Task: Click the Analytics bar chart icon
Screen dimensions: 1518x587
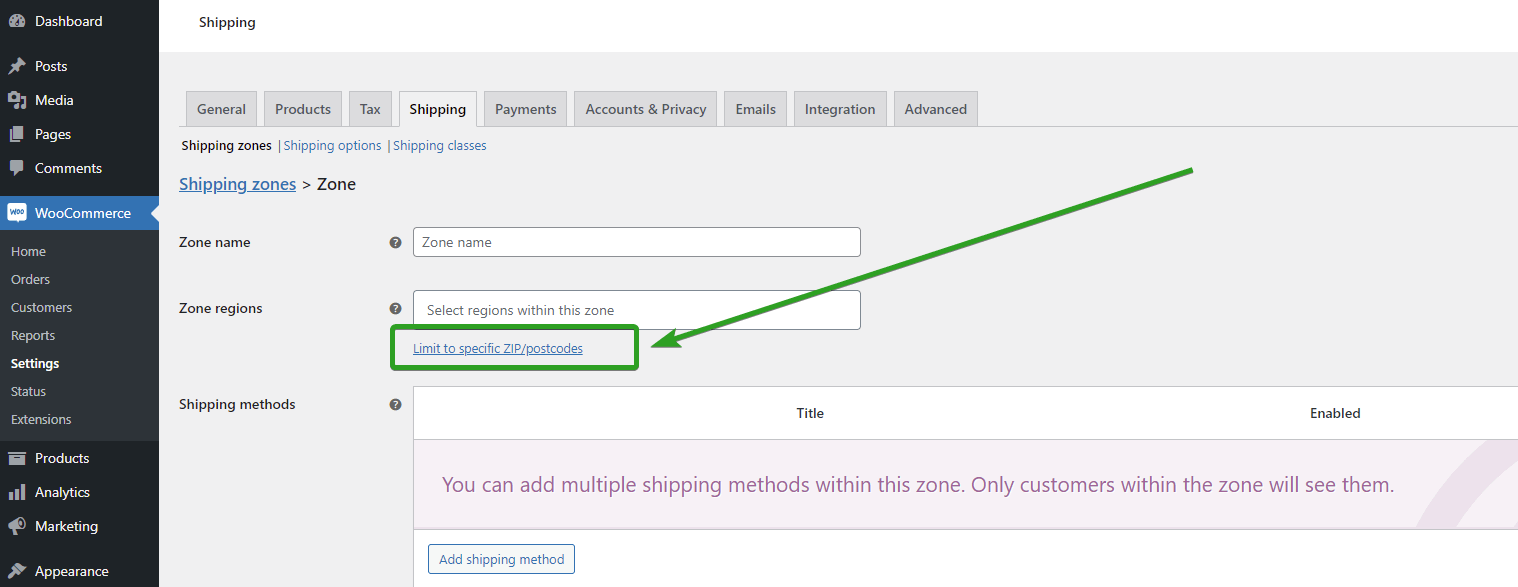Action: pyautogui.click(x=17, y=492)
